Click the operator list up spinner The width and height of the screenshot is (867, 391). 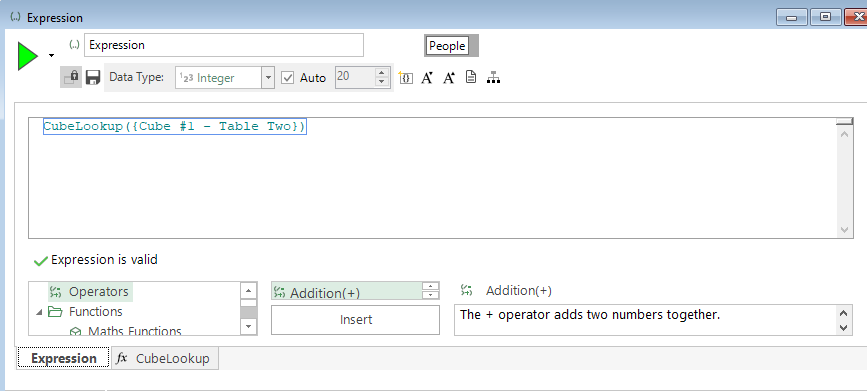pos(431,286)
